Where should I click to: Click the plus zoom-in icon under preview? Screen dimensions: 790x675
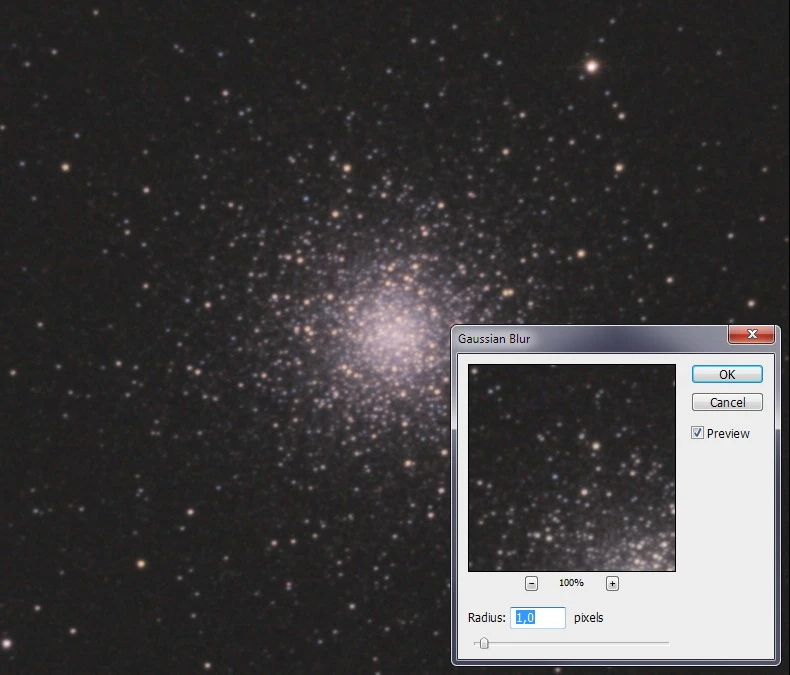(x=612, y=583)
